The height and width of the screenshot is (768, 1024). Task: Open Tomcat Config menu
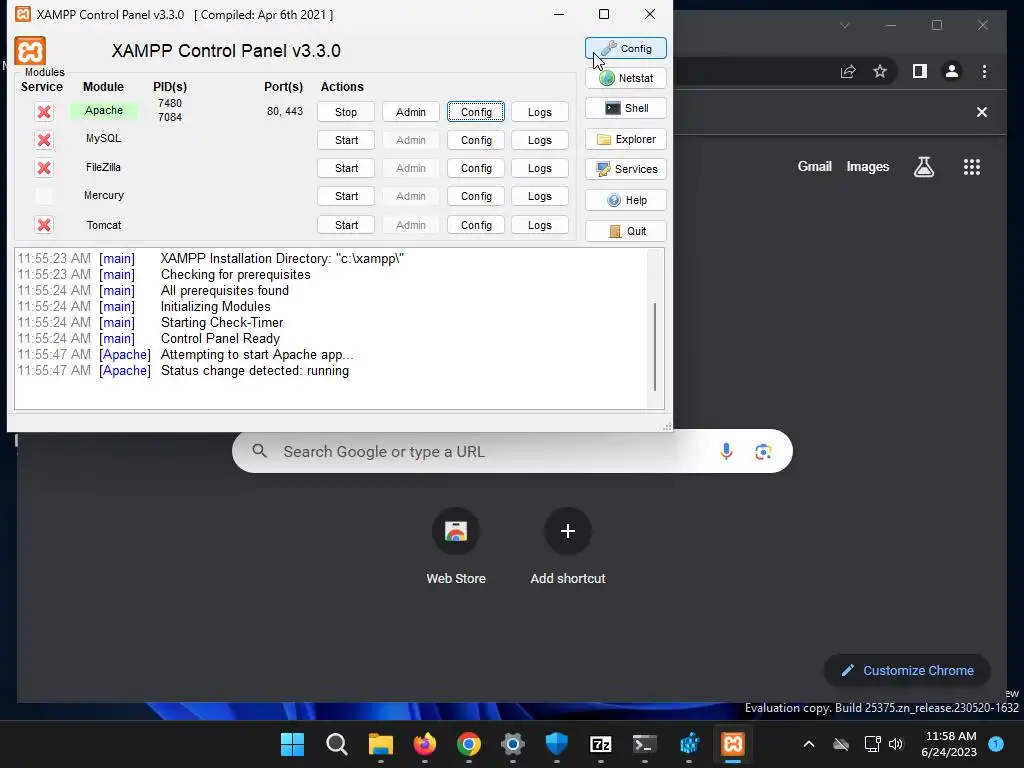click(x=476, y=225)
